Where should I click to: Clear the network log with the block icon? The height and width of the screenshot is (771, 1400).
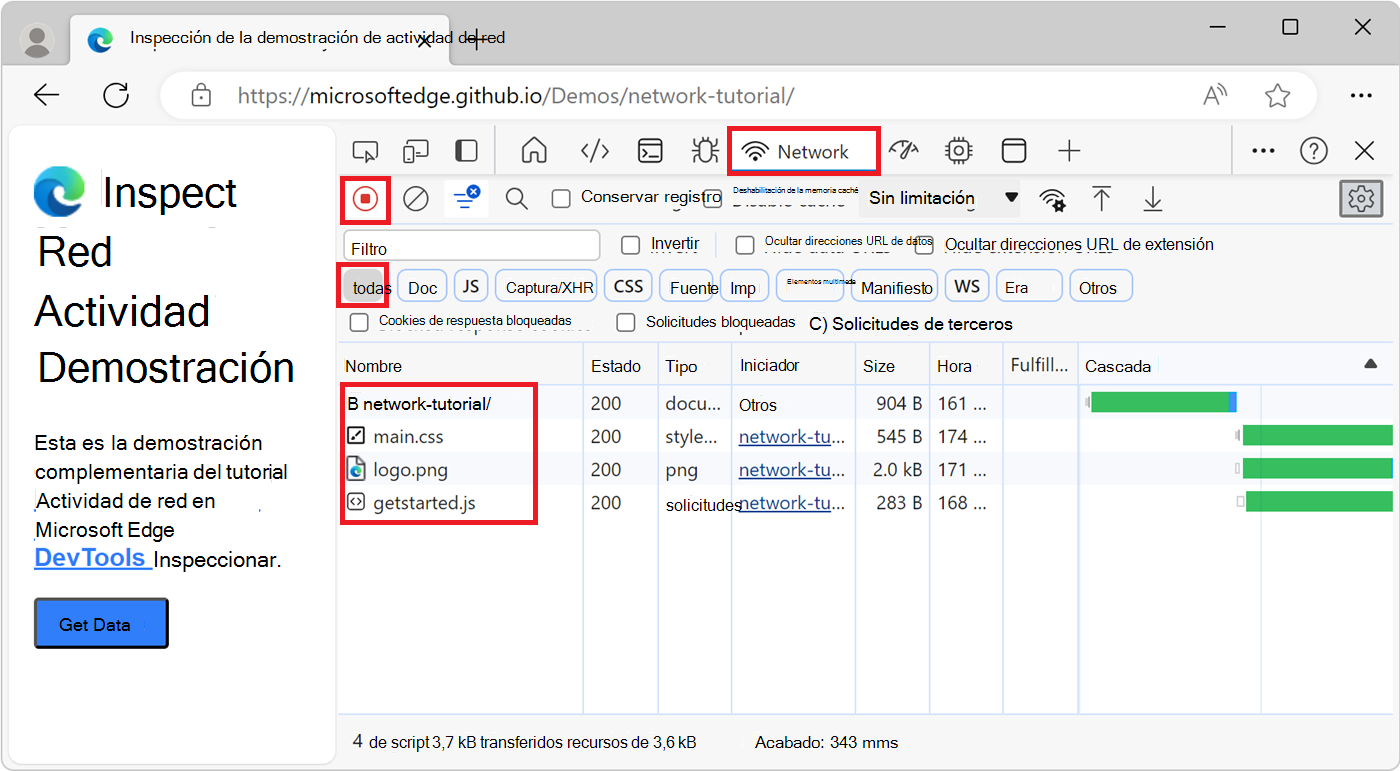[x=416, y=198]
